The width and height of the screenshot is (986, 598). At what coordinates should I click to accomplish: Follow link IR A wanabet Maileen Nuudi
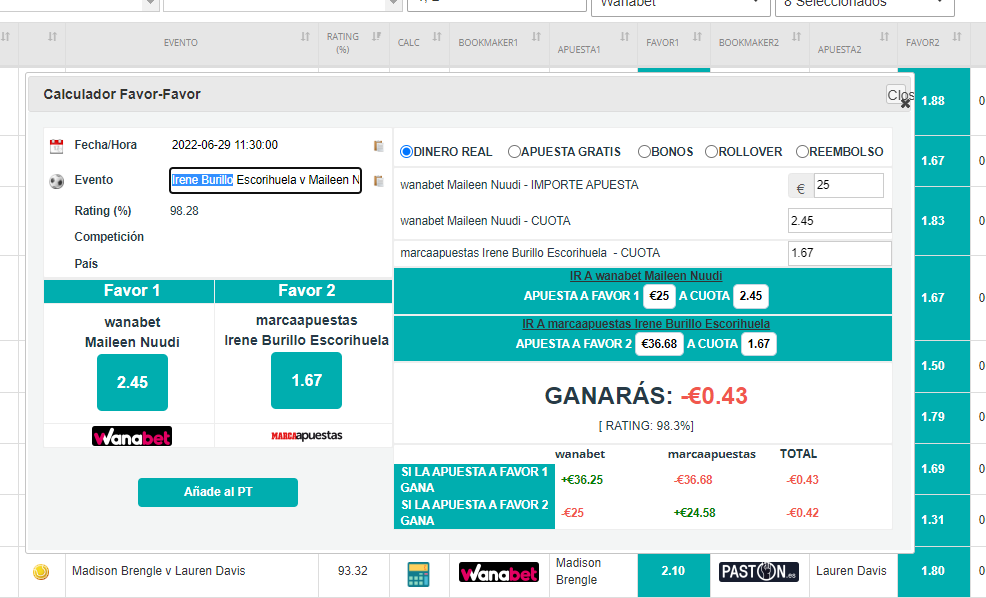(x=646, y=276)
